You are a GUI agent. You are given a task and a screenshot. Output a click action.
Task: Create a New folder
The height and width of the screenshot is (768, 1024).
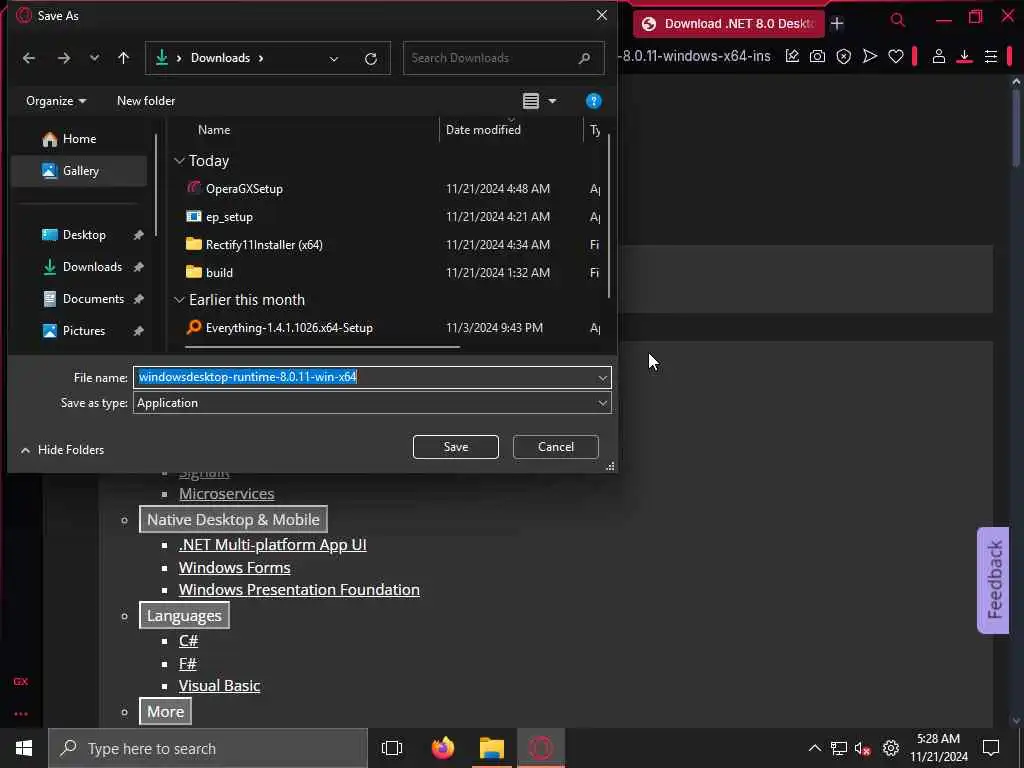click(x=146, y=101)
